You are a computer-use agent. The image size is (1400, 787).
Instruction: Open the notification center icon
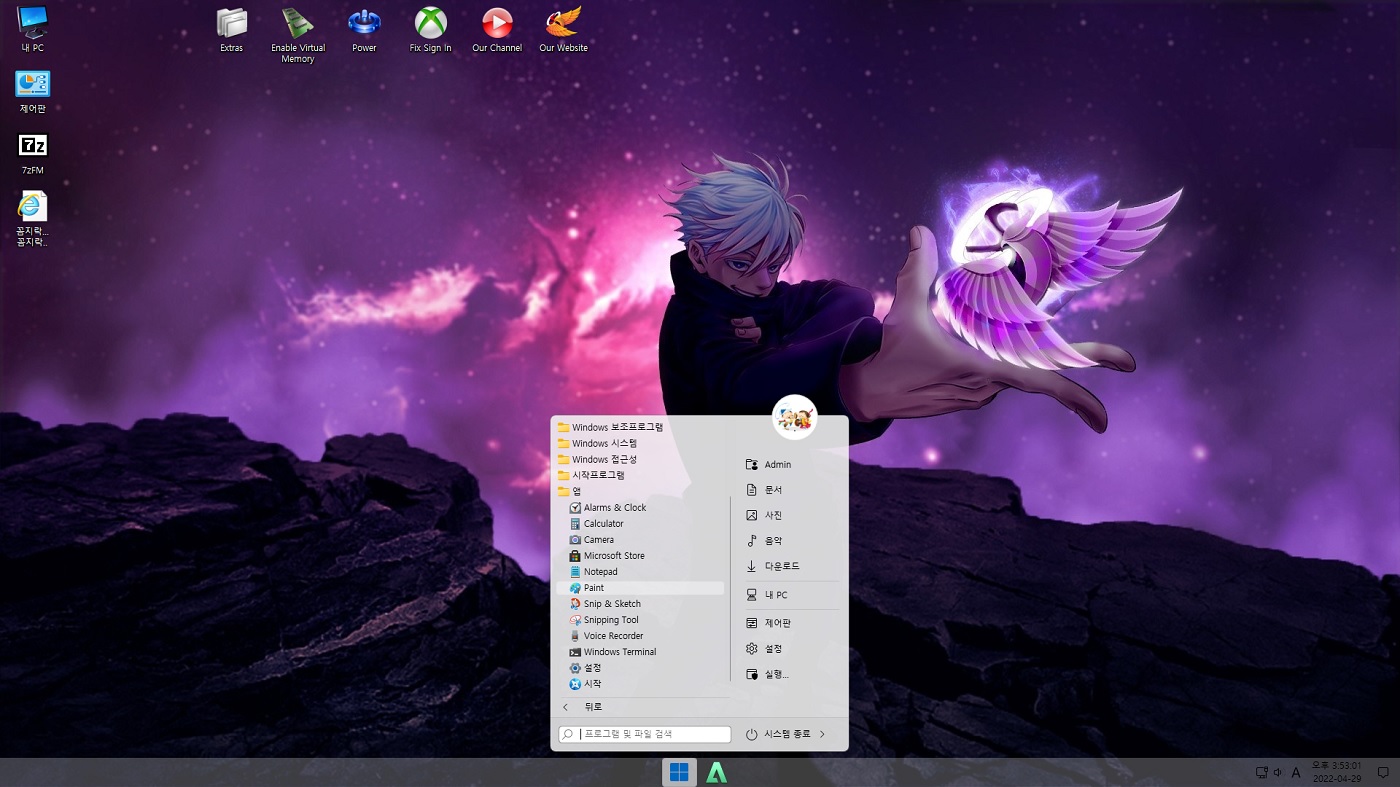pos(1383,772)
